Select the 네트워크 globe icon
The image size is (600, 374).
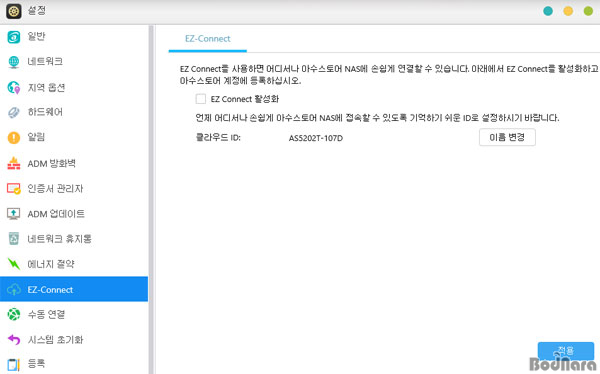coord(14,62)
